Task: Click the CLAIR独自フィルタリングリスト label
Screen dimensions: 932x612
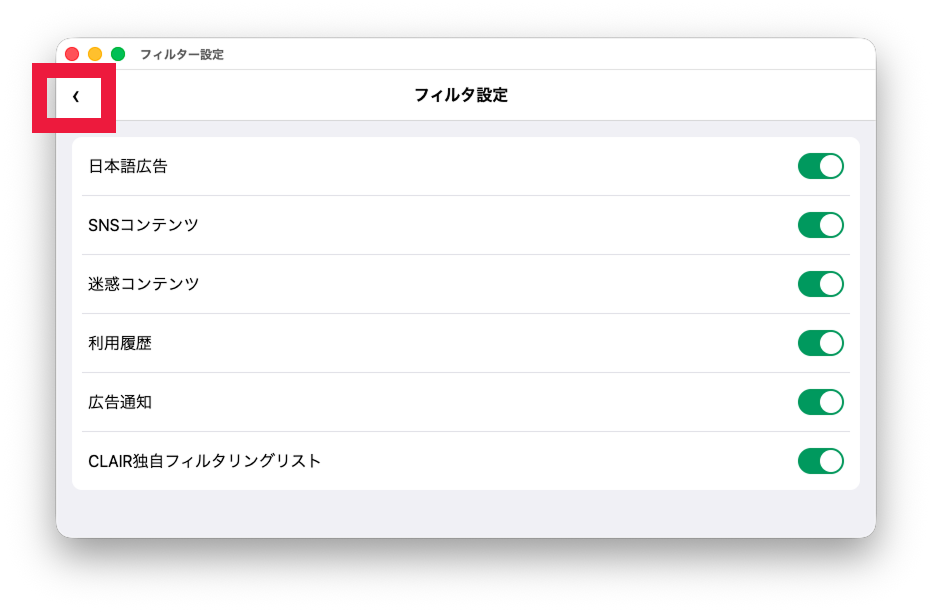Action: [x=204, y=461]
